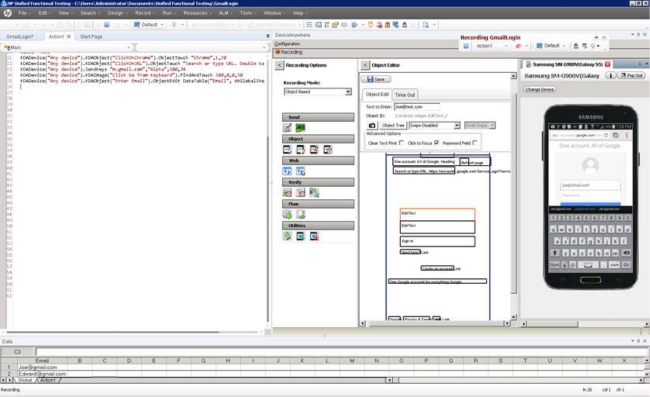Click the first icon under the Verify section
This screenshot has width=650, height=397.
coord(287,193)
